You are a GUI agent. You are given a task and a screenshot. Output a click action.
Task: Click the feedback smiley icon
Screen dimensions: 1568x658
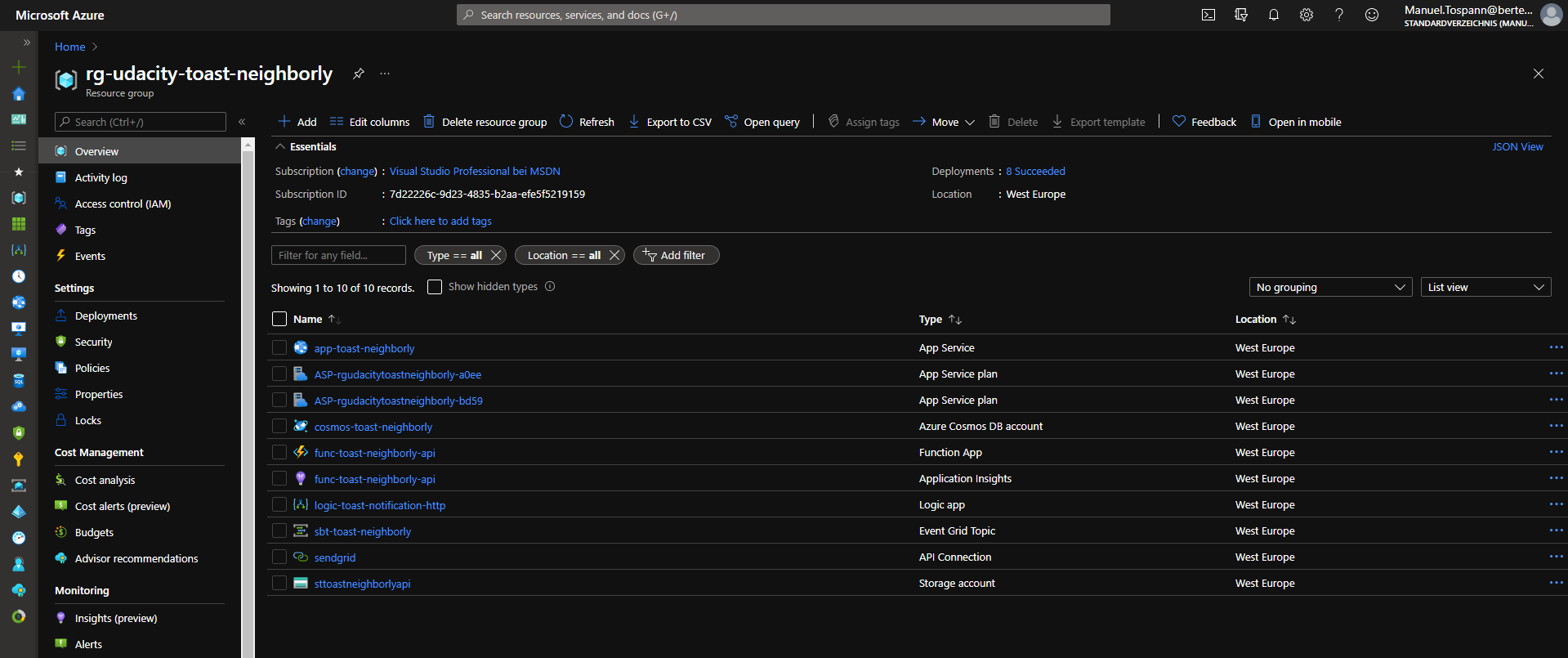(1372, 15)
